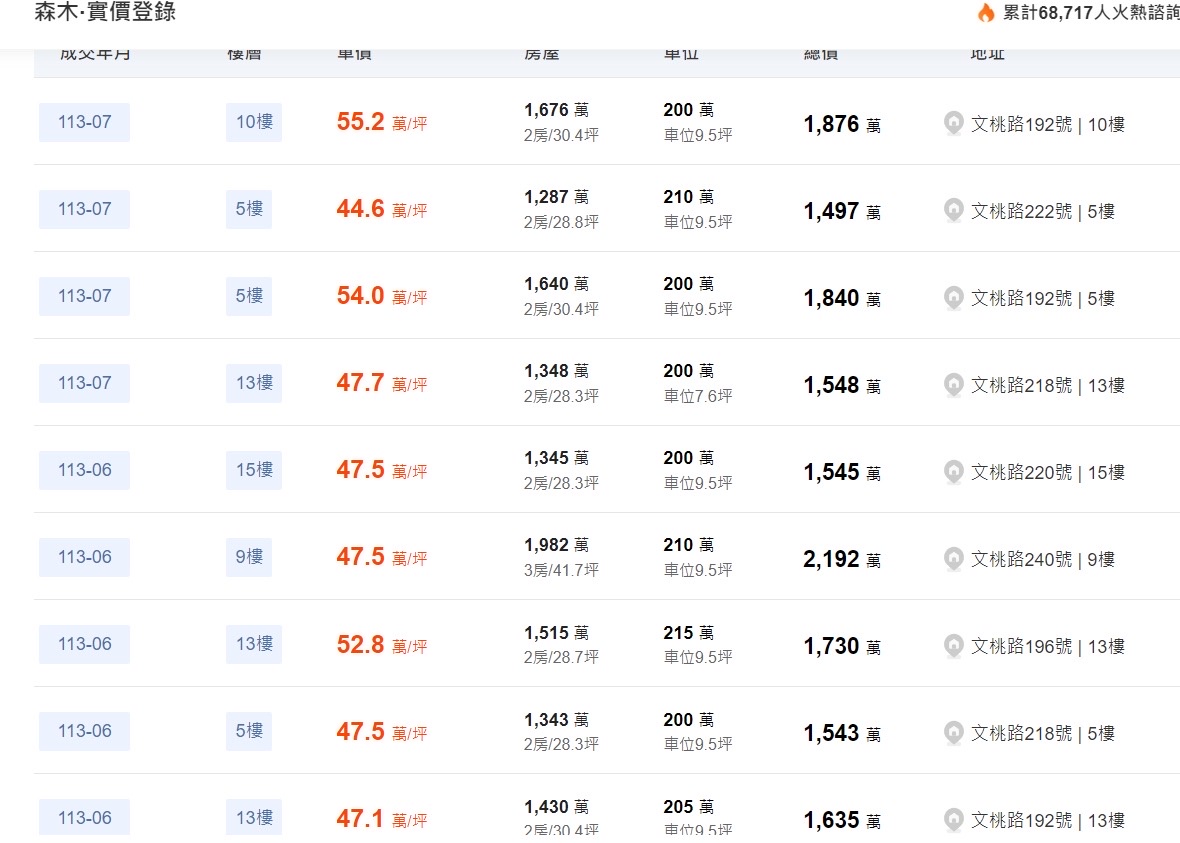This screenshot has height=843, width=1180.
Task: Open the map pin for 文桃路218號 13樓
Action: (x=954, y=385)
